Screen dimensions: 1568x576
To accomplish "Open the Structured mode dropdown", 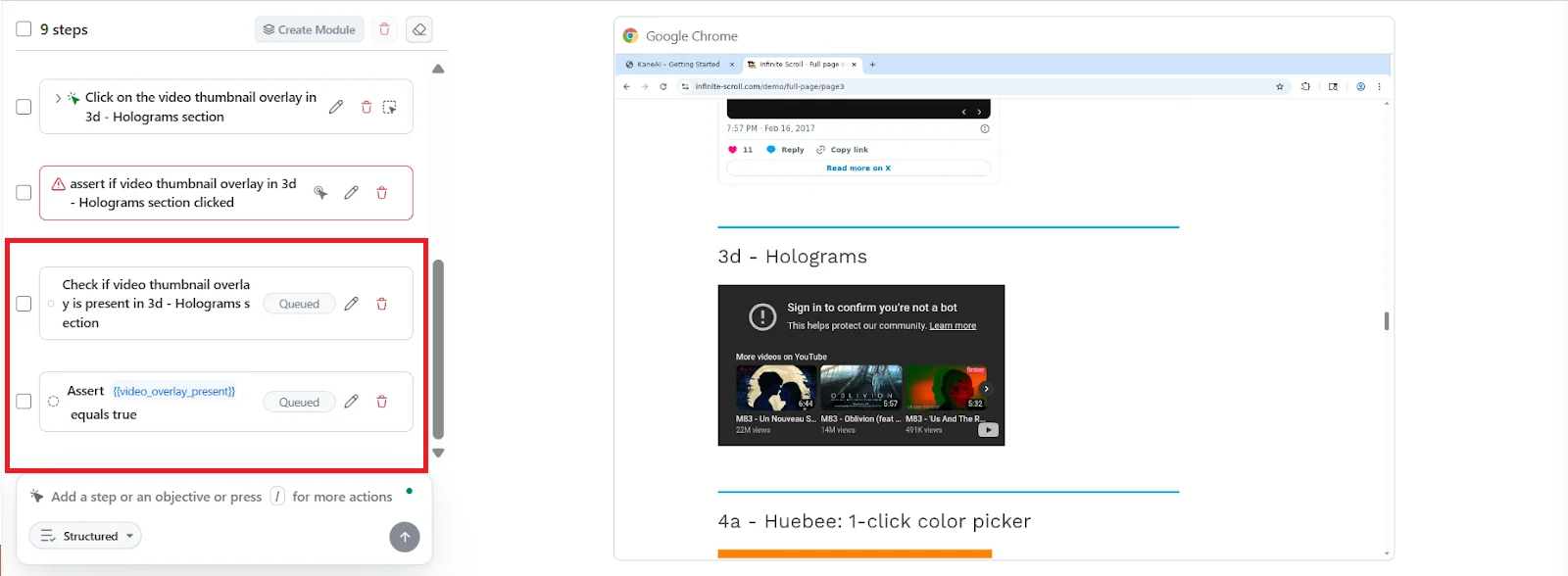I will pyautogui.click(x=85, y=536).
